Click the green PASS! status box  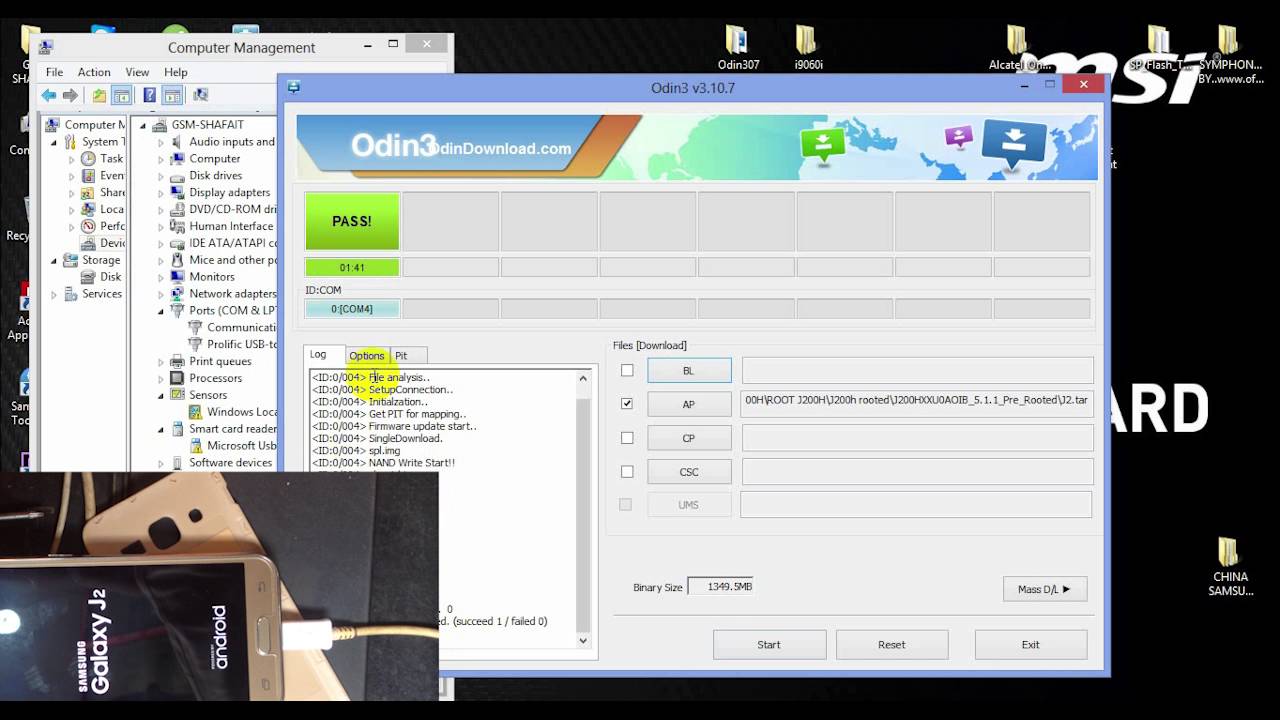[352, 221]
